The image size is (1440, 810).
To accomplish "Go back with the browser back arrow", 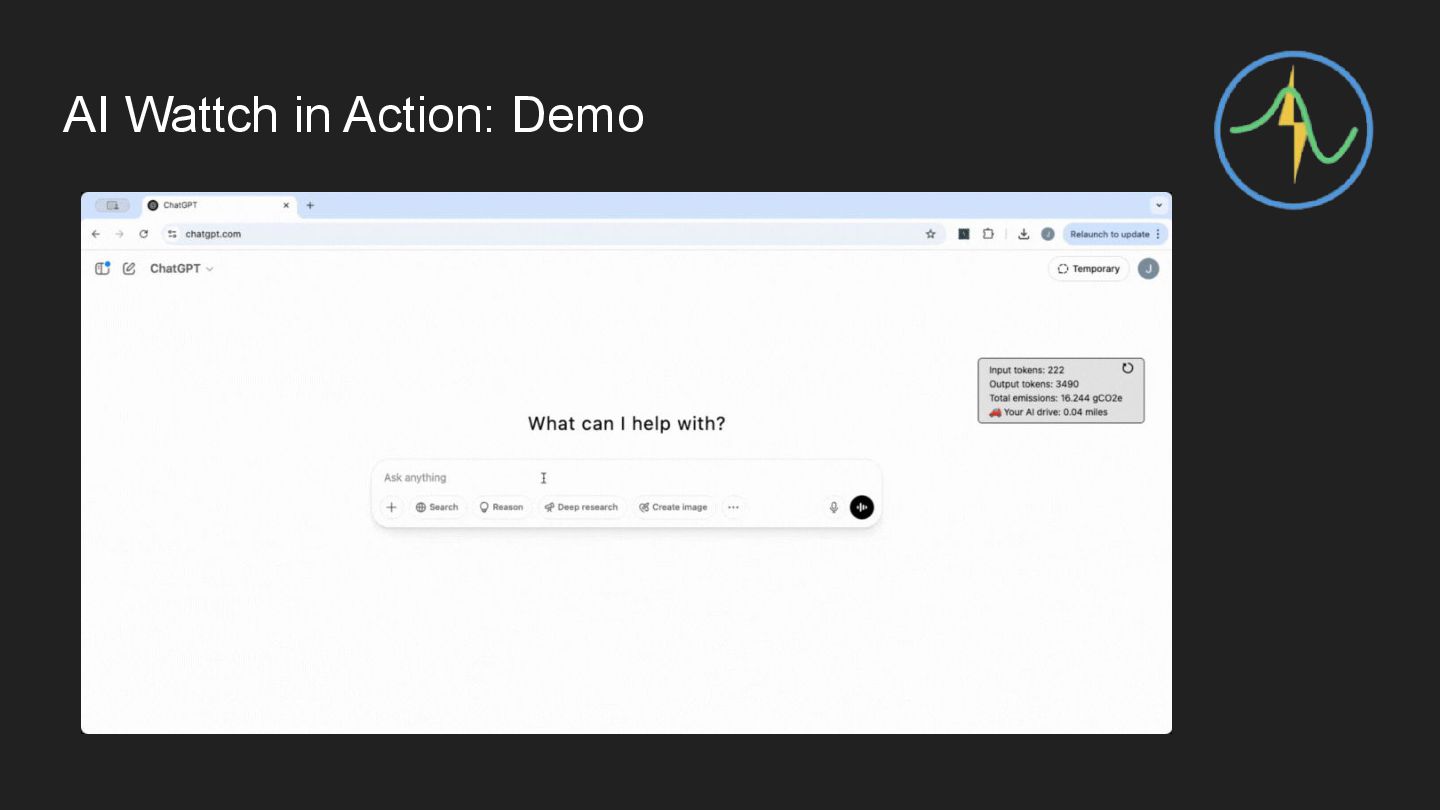I will [96, 234].
